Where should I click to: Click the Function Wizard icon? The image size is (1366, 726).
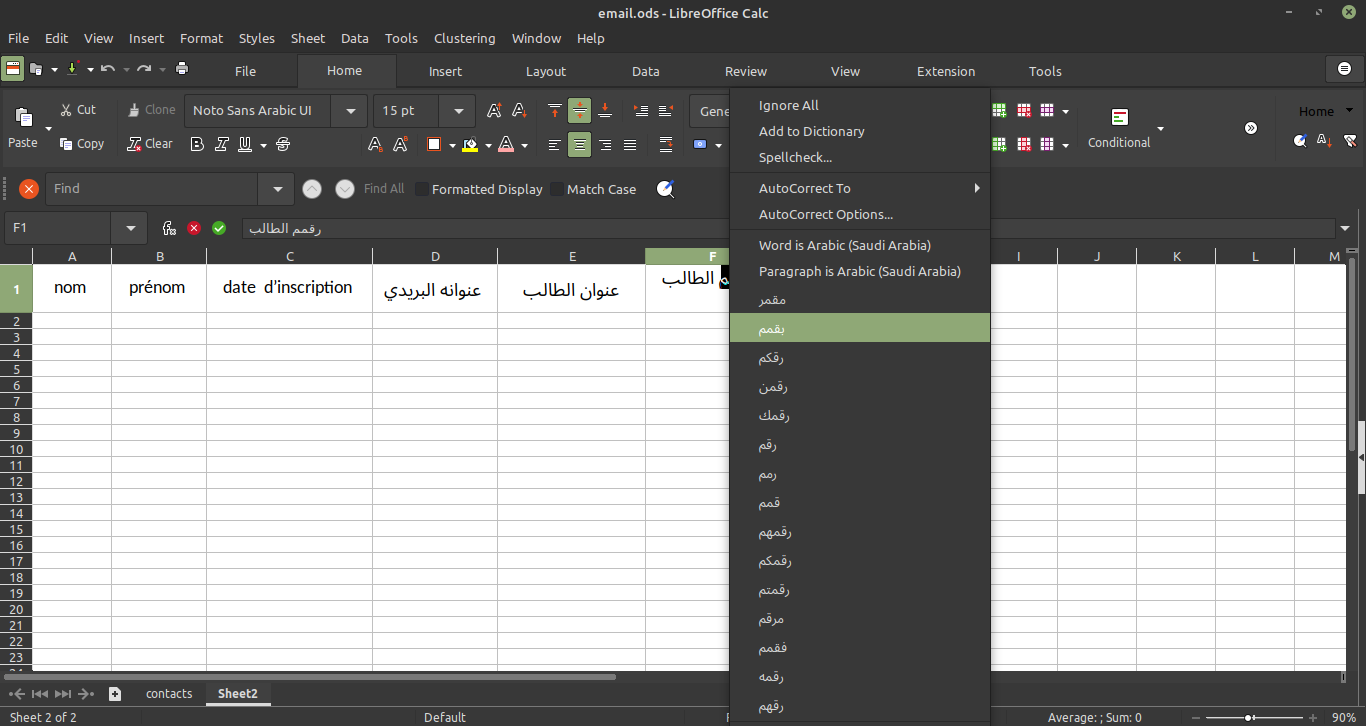(169, 228)
